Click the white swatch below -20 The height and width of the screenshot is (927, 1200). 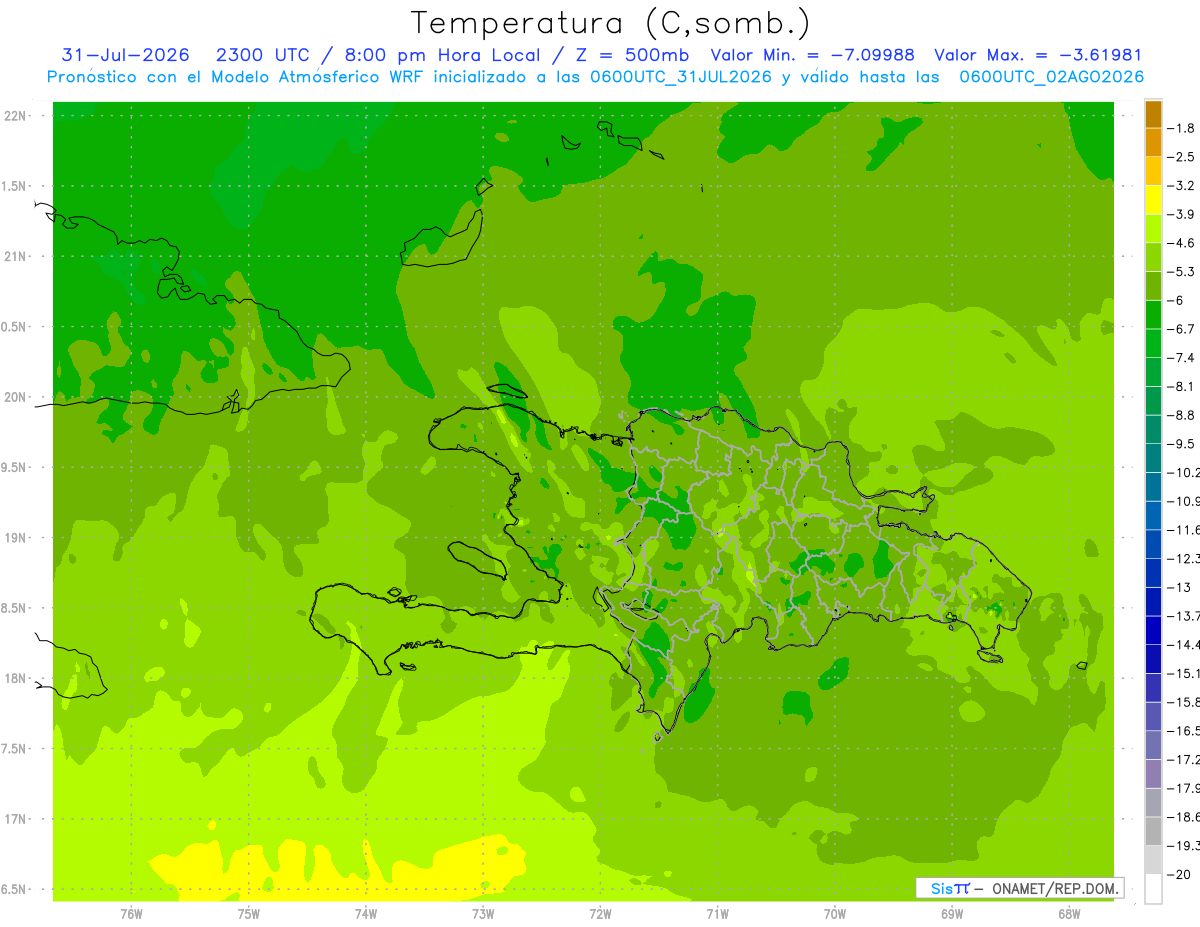[1153, 889]
